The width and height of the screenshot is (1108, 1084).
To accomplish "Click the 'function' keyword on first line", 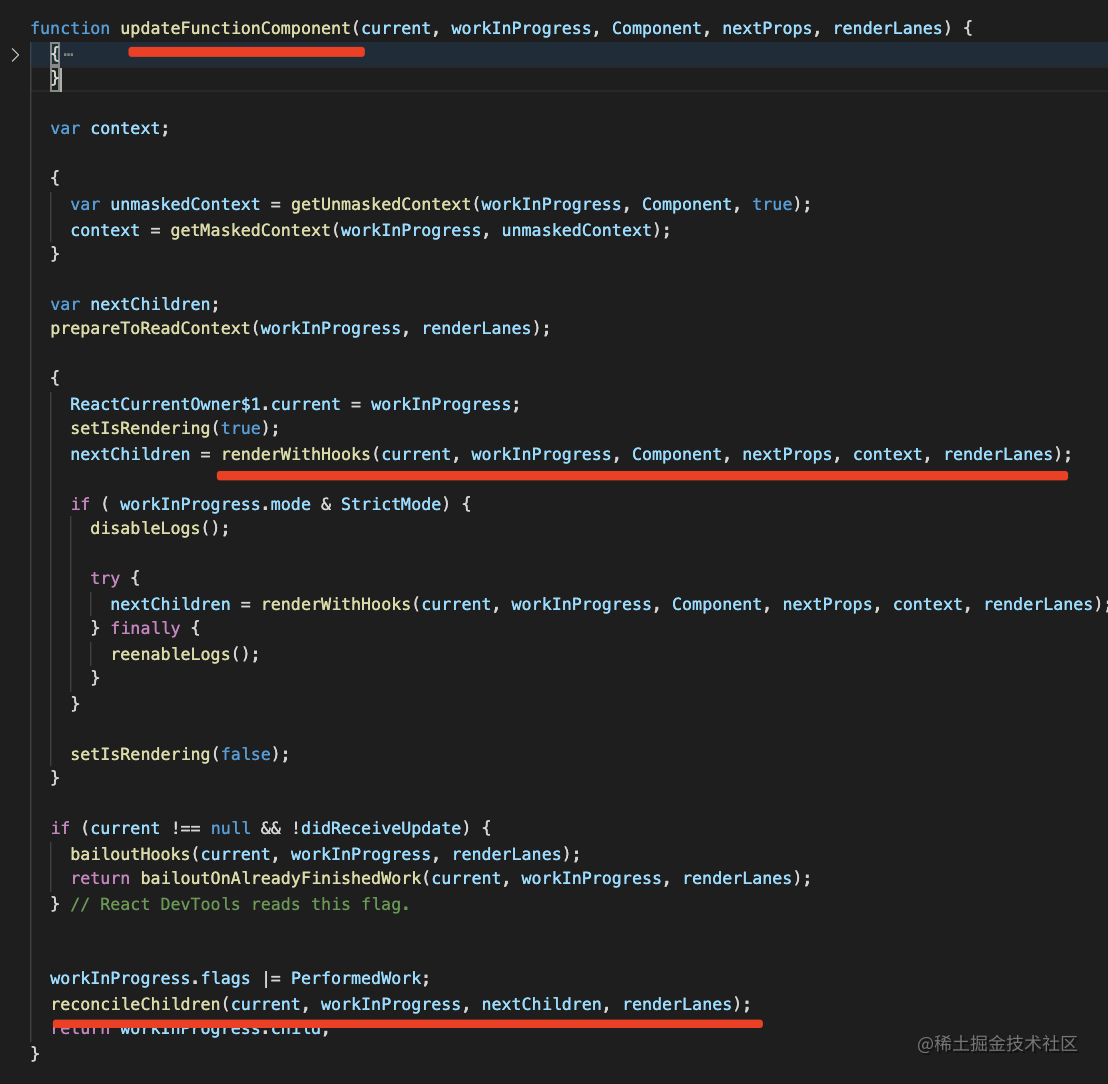I will click(70, 28).
